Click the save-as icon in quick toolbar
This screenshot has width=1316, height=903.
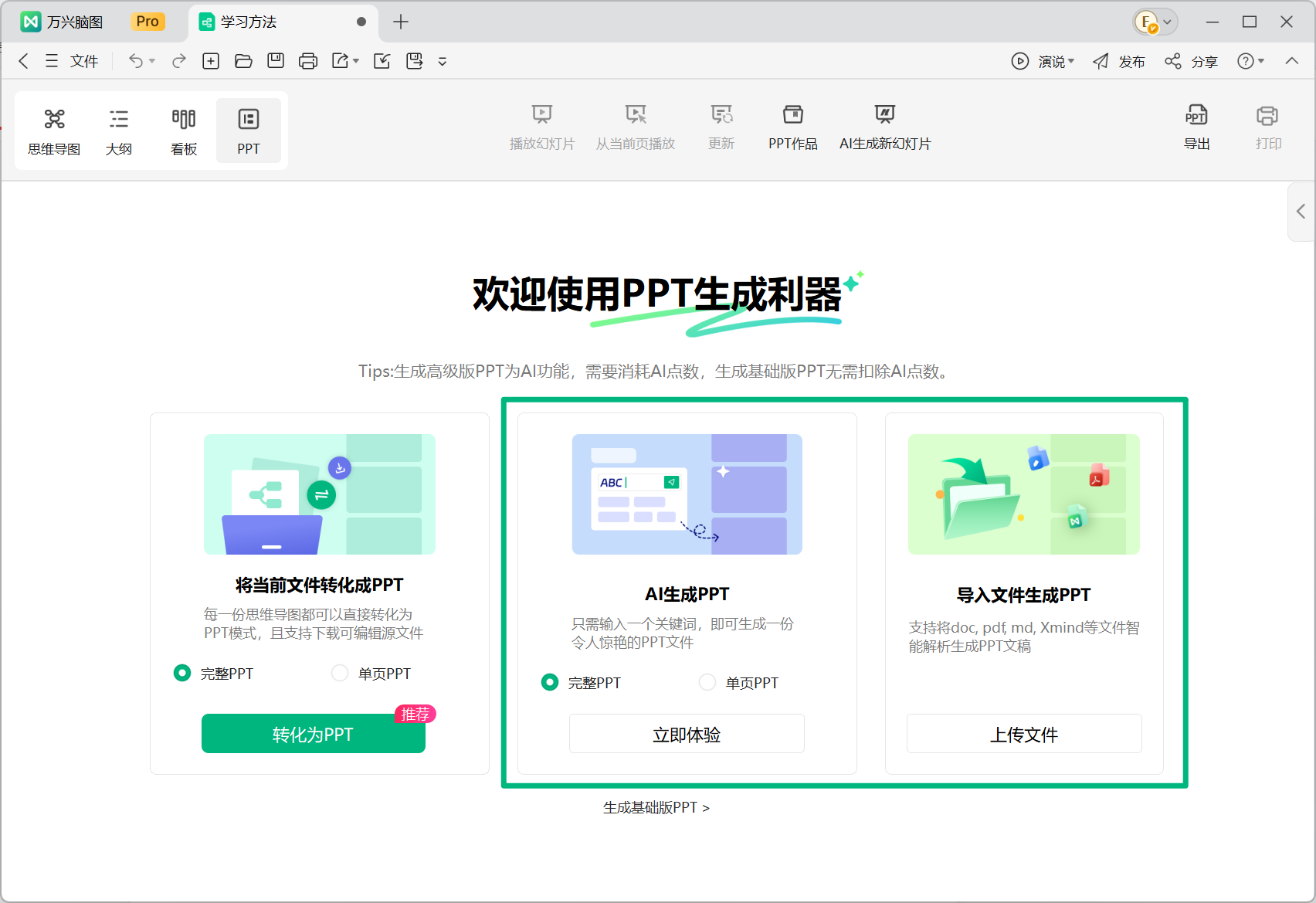pos(415,61)
